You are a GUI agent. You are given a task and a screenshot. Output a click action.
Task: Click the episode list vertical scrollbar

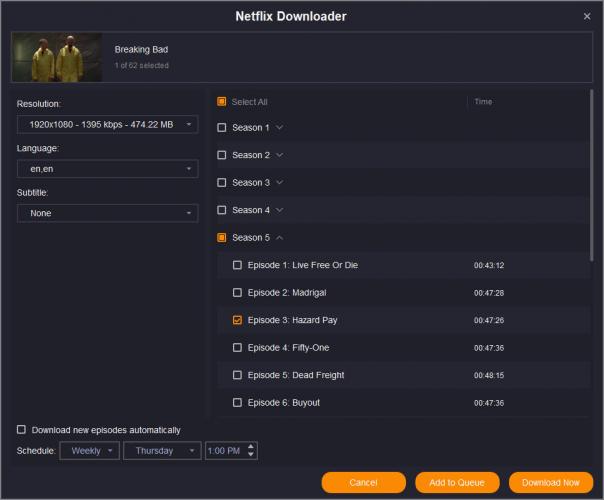(x=591, y=175)
